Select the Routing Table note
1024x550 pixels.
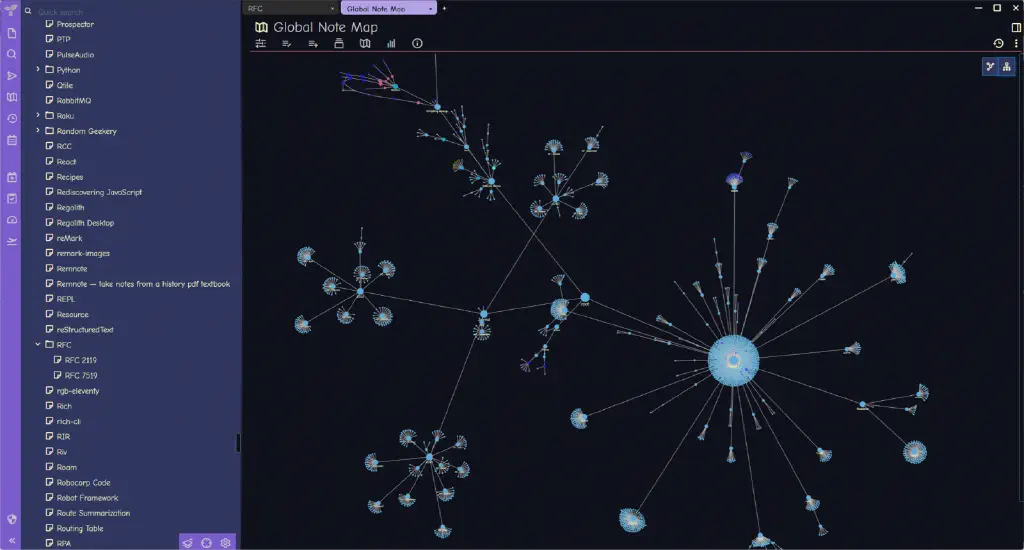80,528
